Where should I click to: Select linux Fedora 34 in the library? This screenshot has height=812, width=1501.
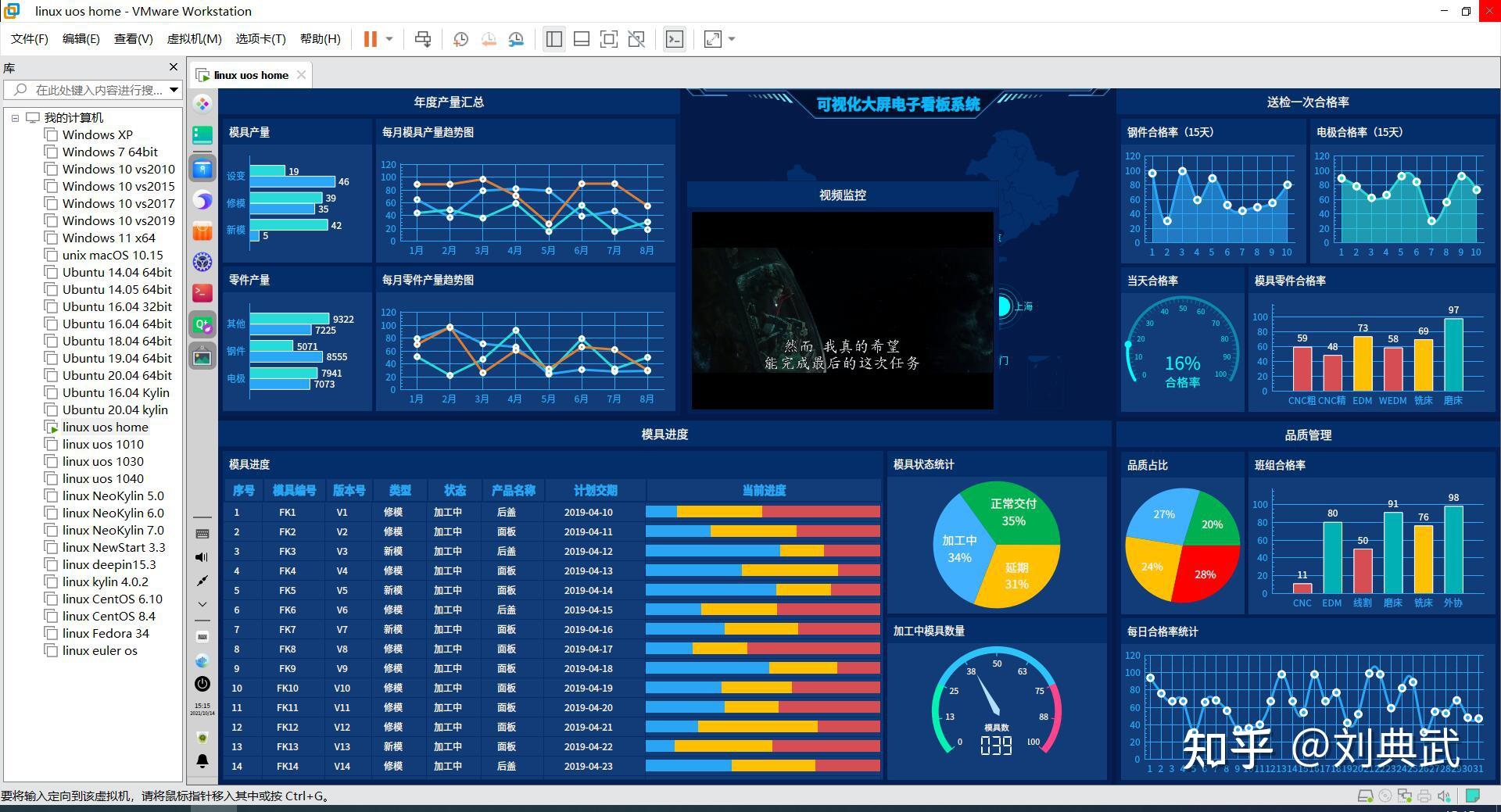pyautogui.click(x=106, y=633)
